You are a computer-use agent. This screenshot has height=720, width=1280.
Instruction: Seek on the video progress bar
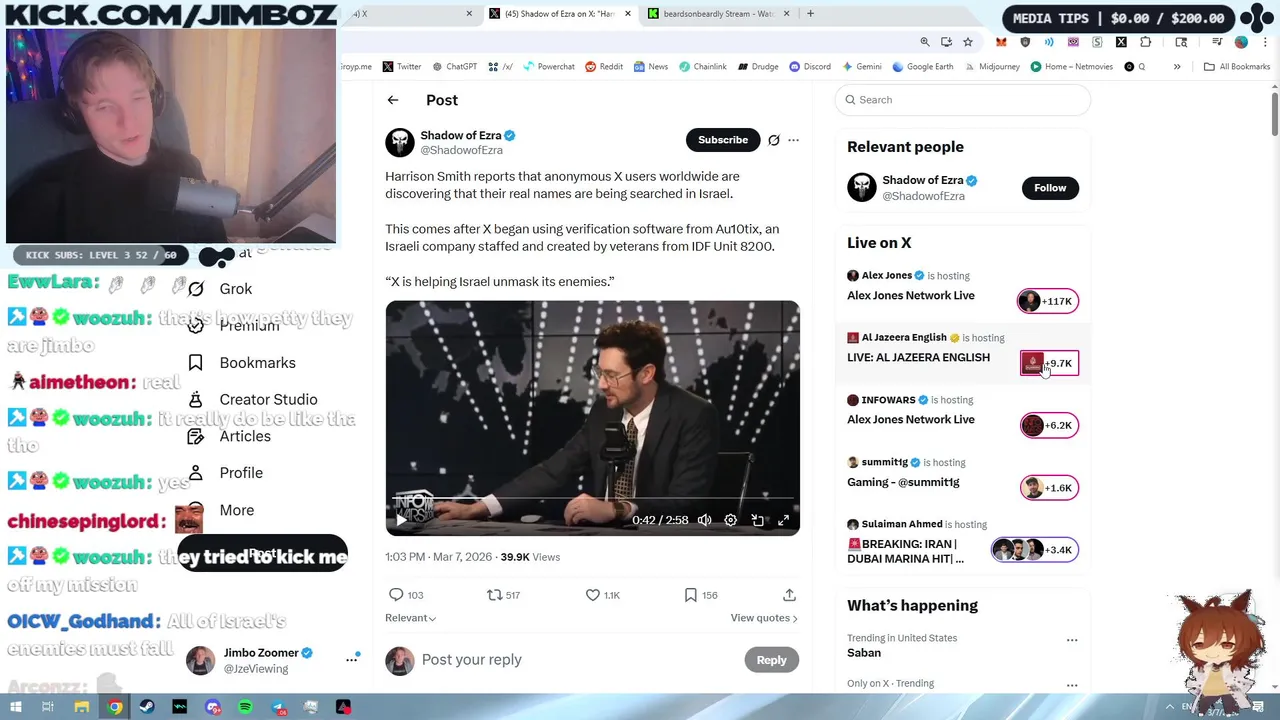(593, 498)
